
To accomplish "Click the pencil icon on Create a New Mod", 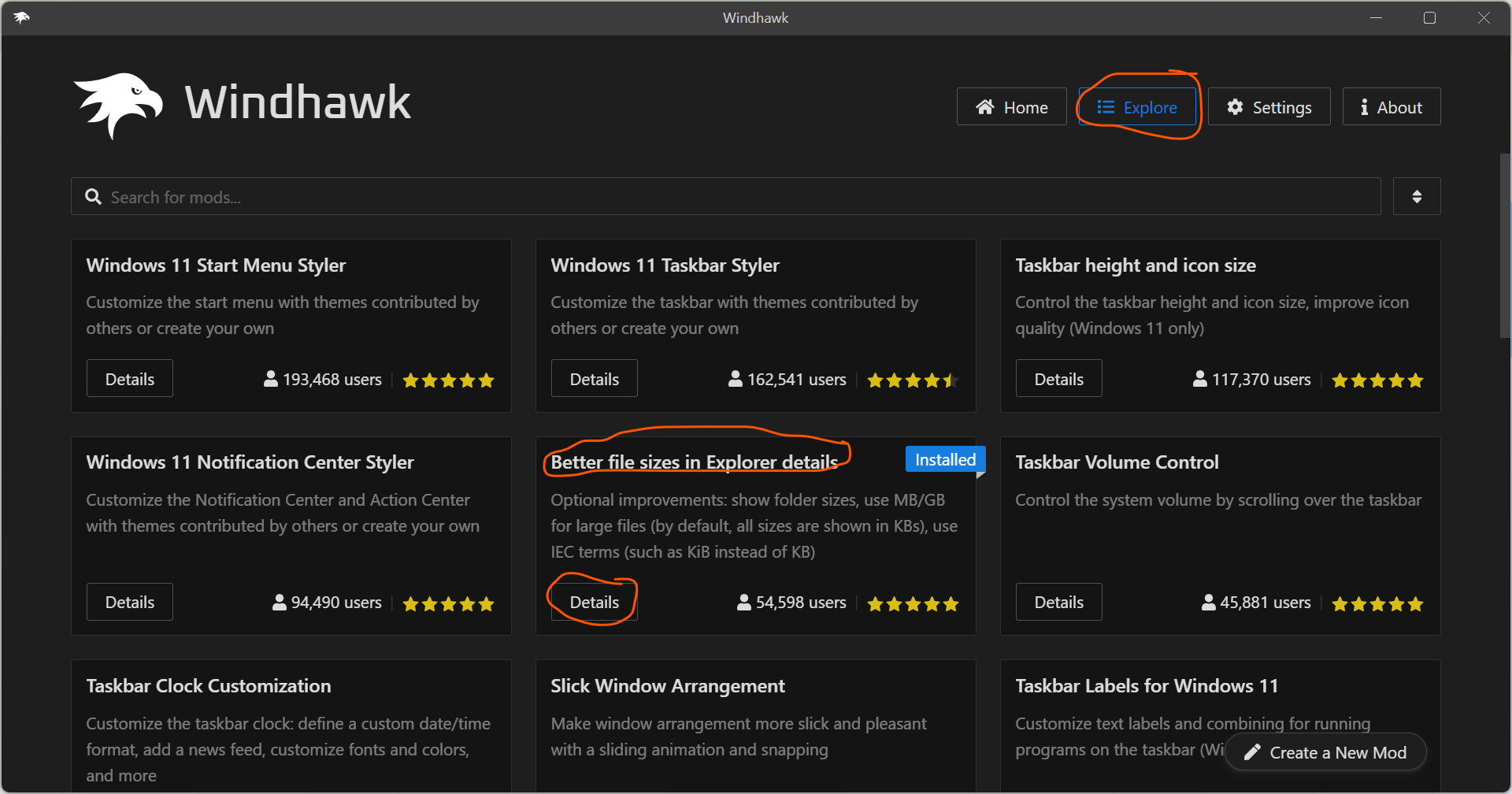I will 1252,752.
